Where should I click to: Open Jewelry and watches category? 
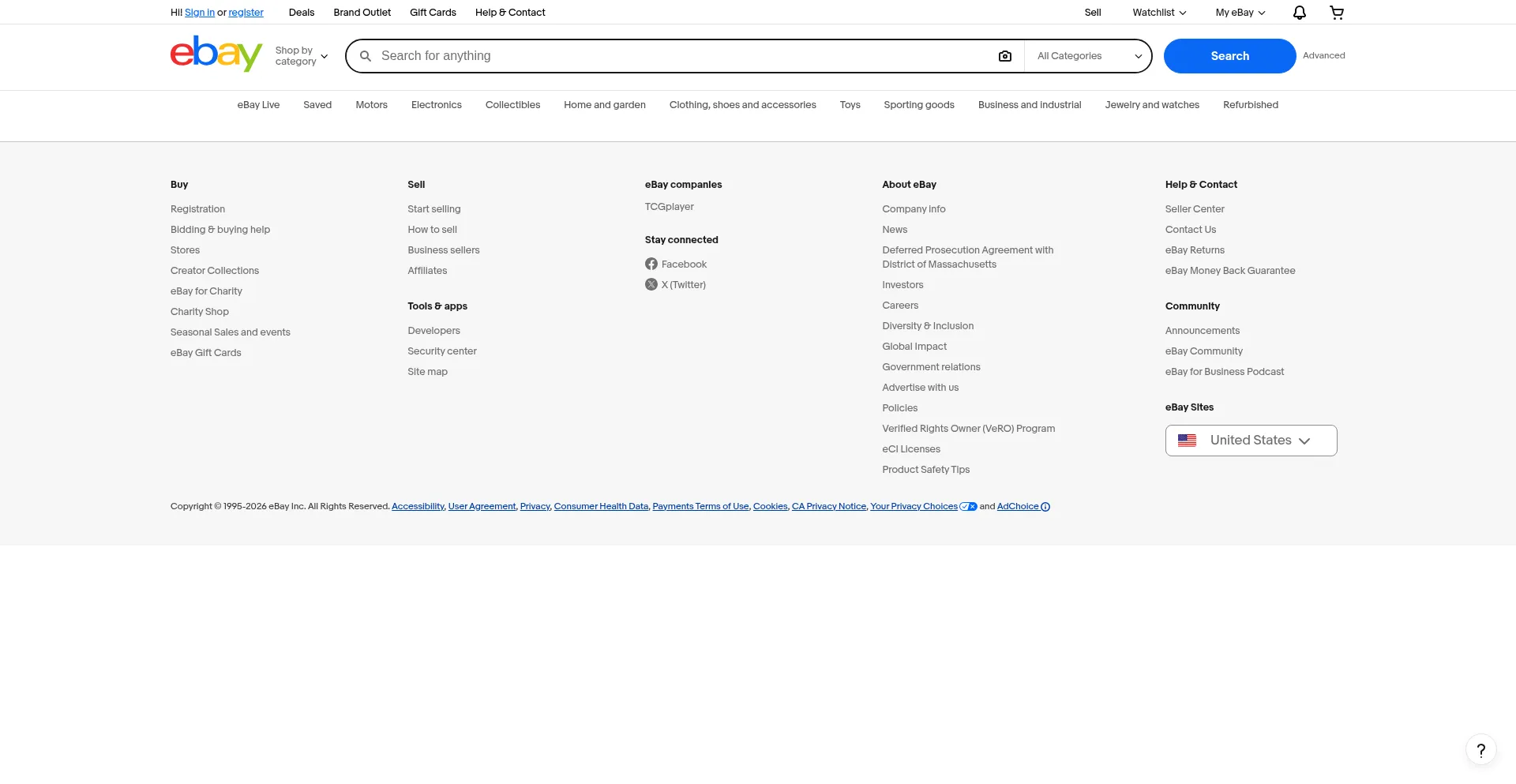(1152, 105)
